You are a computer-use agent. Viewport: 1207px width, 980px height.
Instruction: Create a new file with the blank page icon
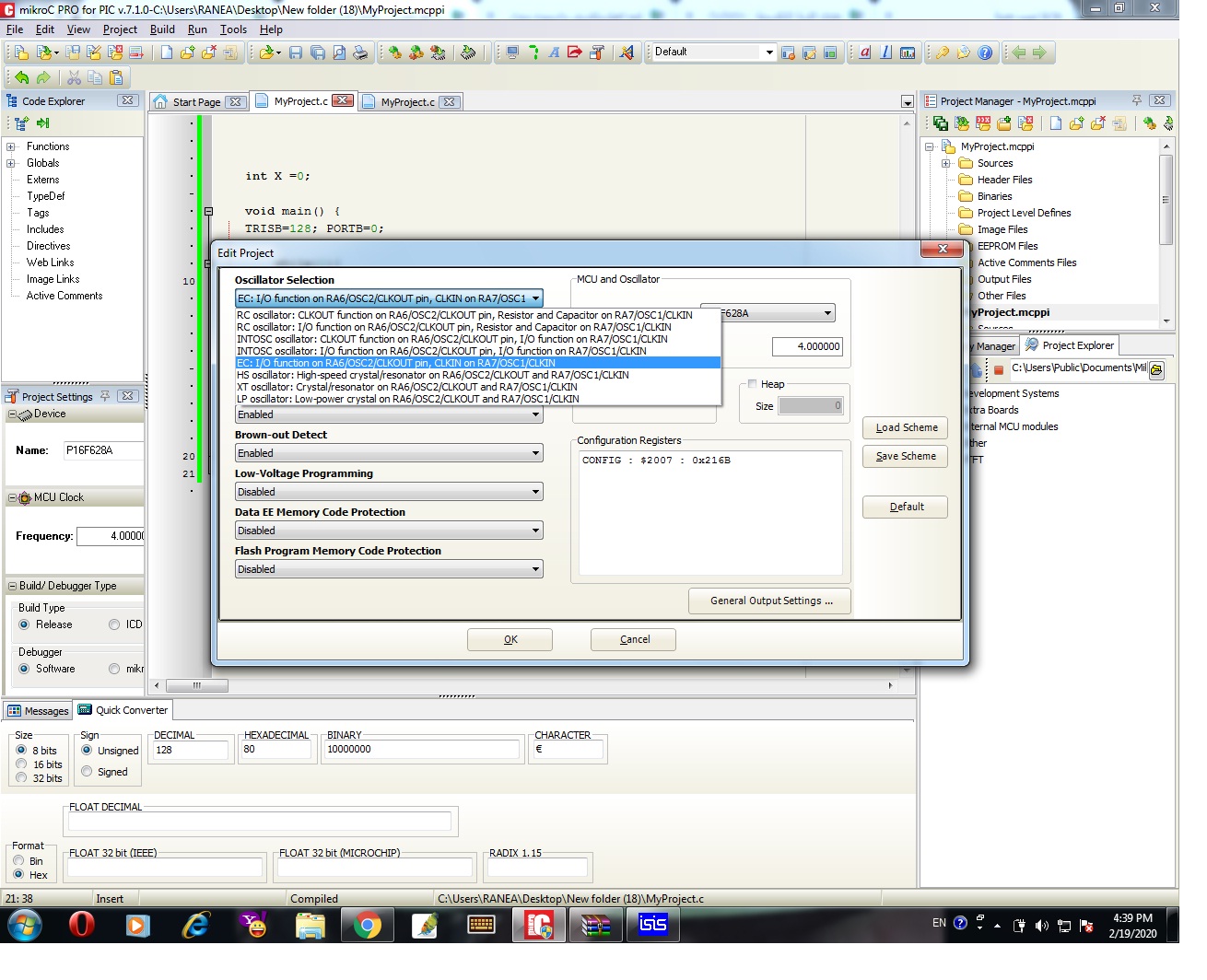click(166, 52)
